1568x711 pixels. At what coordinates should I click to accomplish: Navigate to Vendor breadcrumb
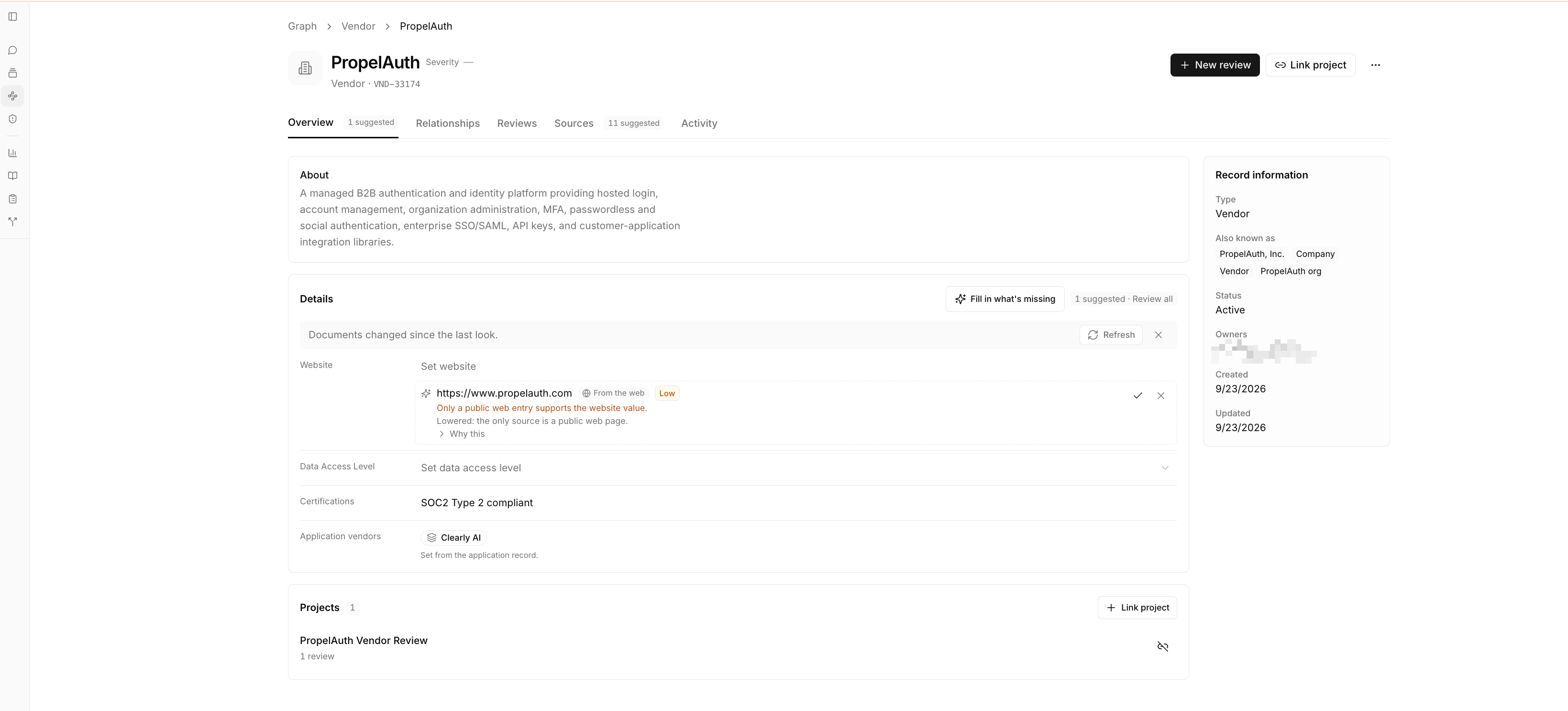(x=358, y=26)
